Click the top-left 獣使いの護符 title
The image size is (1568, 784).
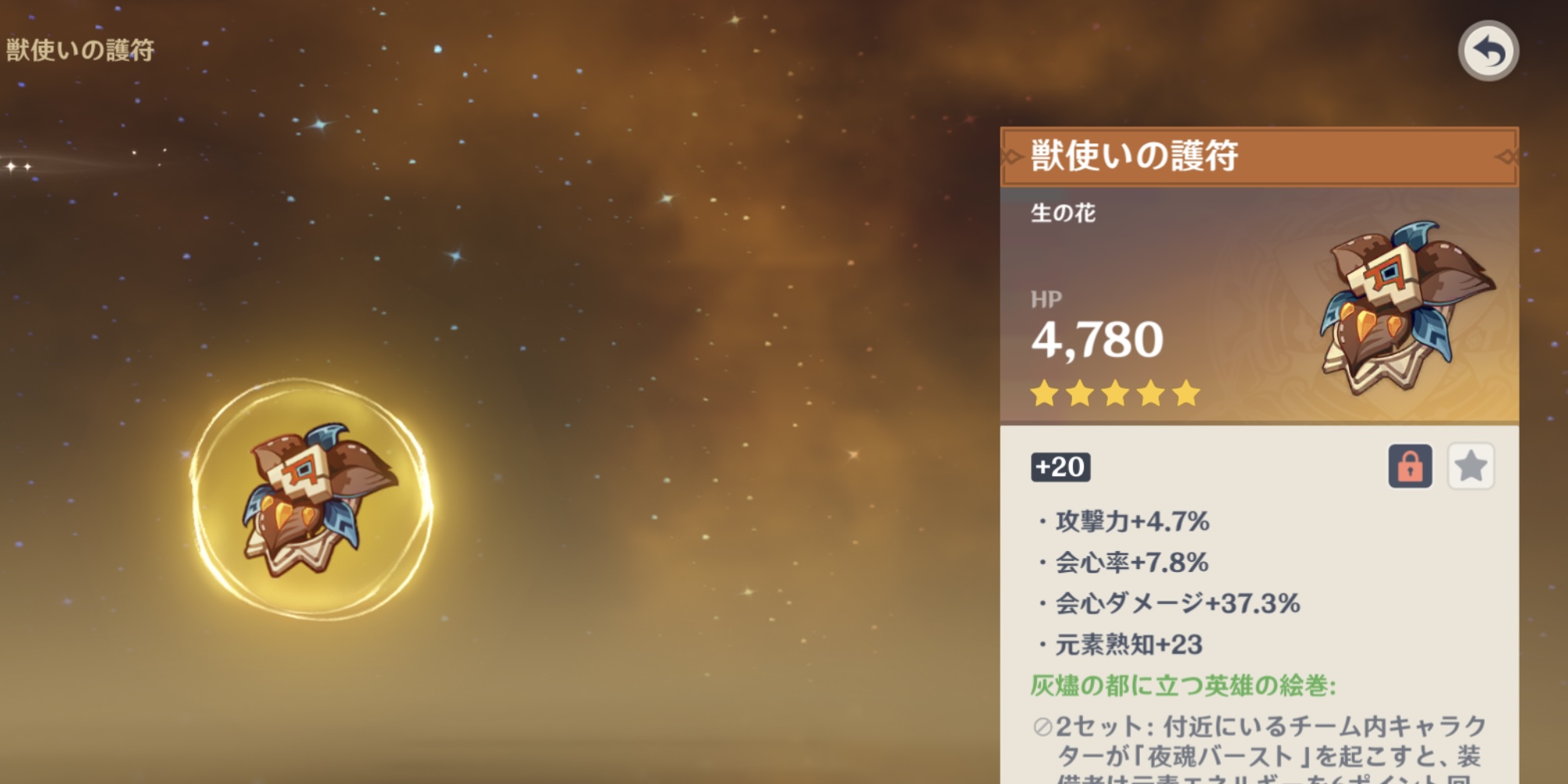click(80, 51)
